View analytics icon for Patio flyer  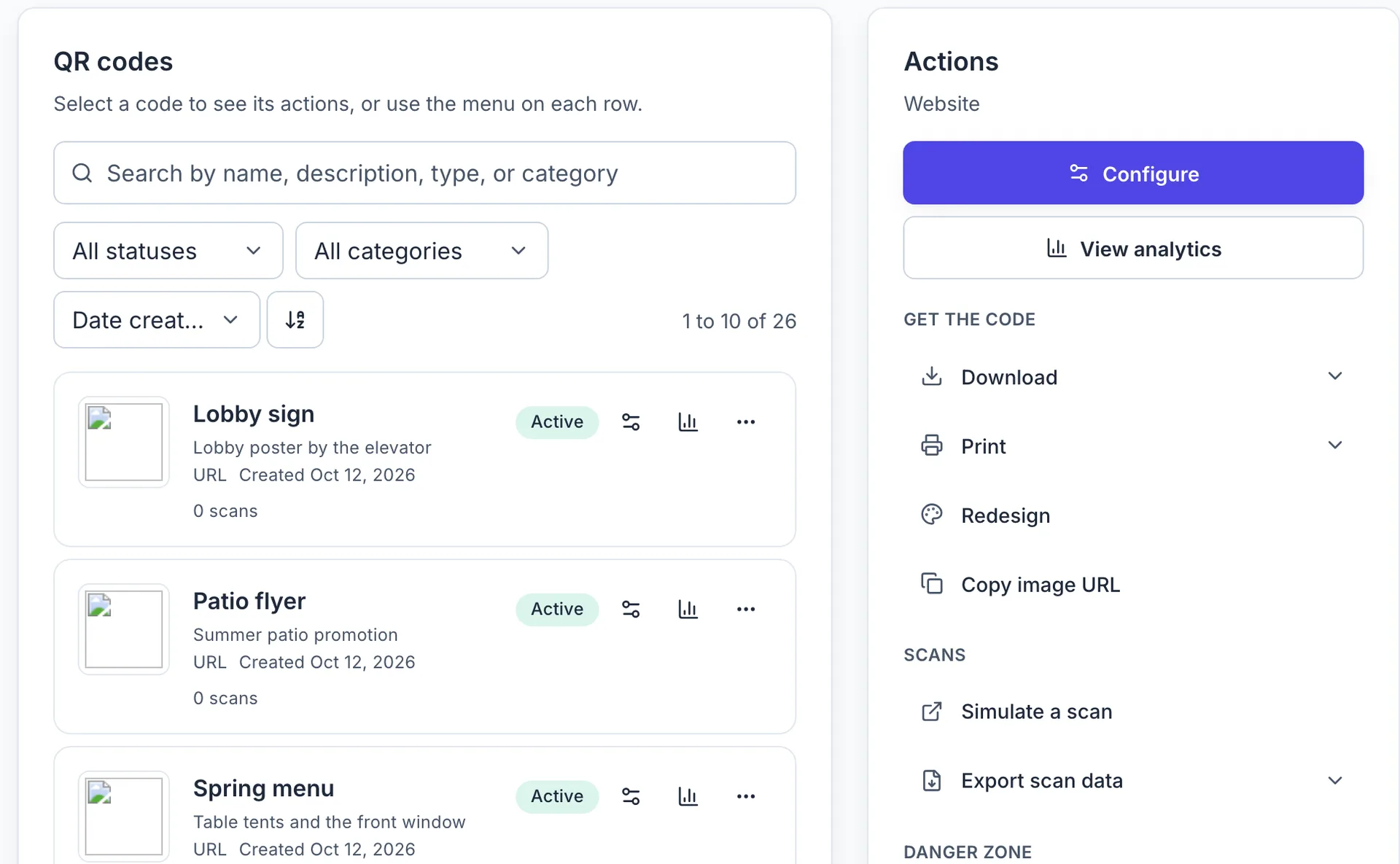click(x=688, y=610)
